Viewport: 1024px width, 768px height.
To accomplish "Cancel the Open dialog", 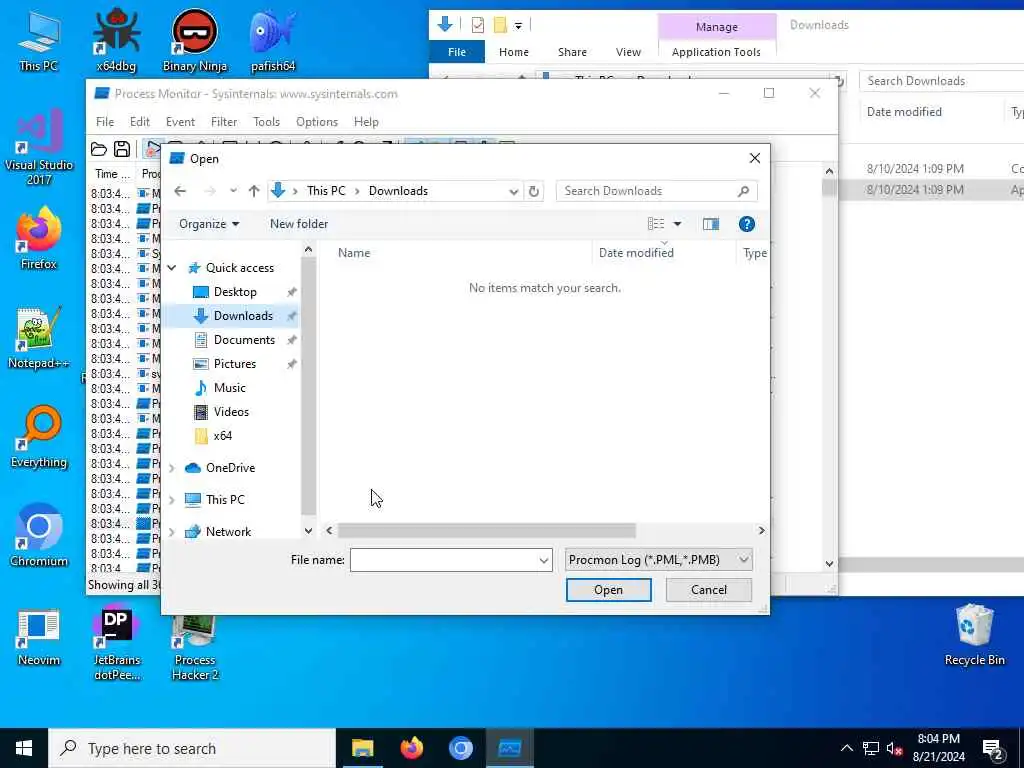I will (709, 590).
